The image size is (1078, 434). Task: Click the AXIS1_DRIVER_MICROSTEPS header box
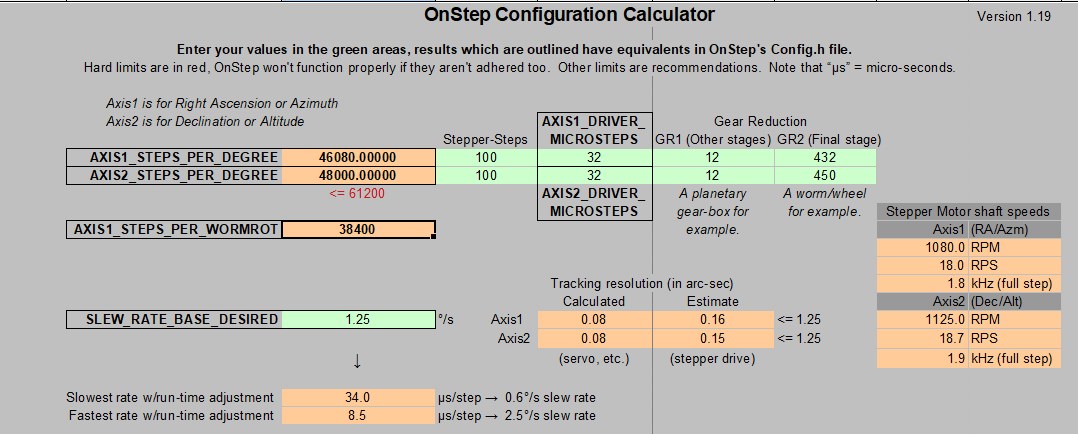click(x=594, y=130)
